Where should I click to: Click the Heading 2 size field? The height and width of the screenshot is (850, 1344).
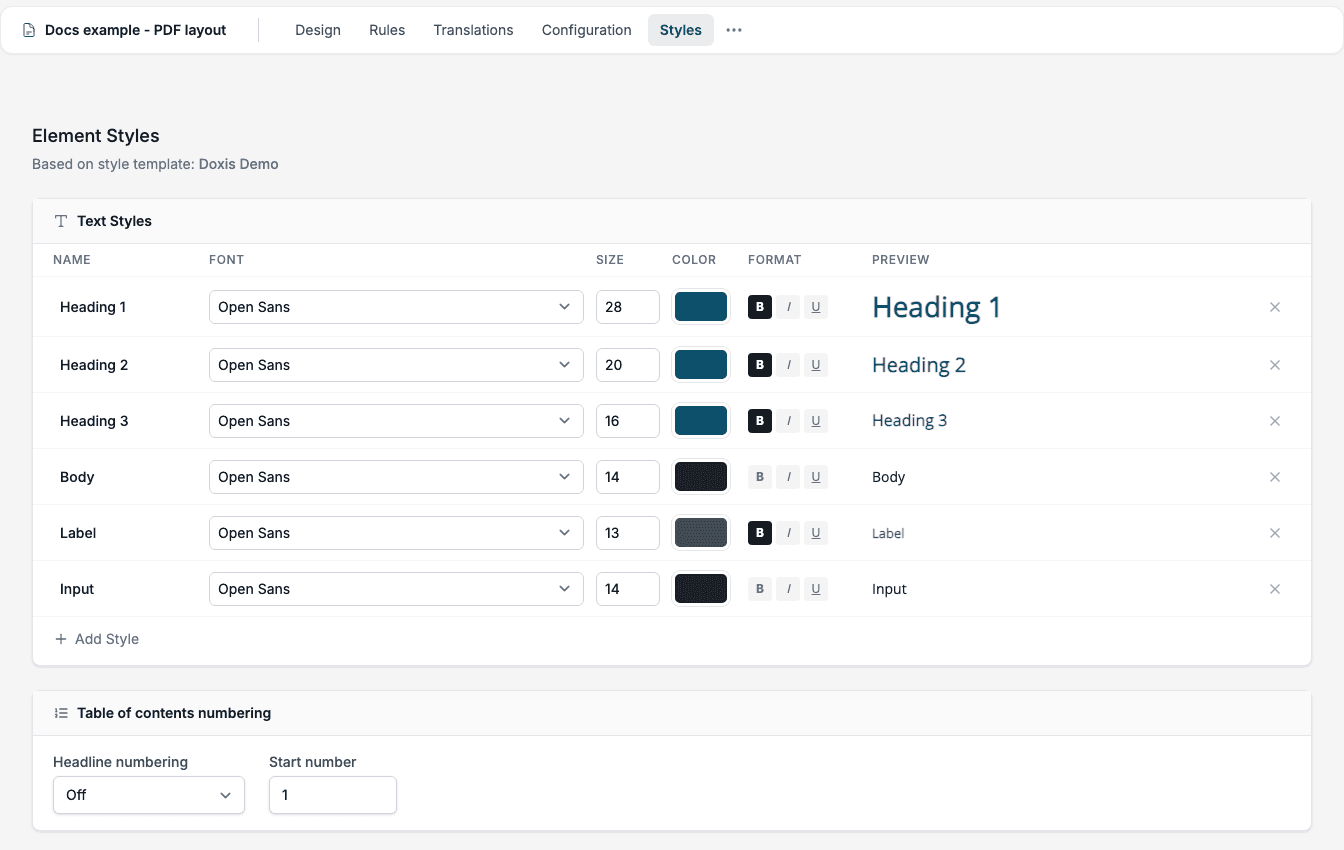click(x=628, y=365)
